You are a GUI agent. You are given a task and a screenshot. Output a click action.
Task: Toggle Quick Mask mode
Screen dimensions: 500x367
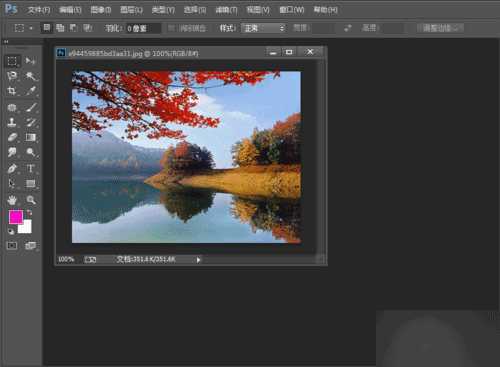pyautogui.click(x=12, y=246)
